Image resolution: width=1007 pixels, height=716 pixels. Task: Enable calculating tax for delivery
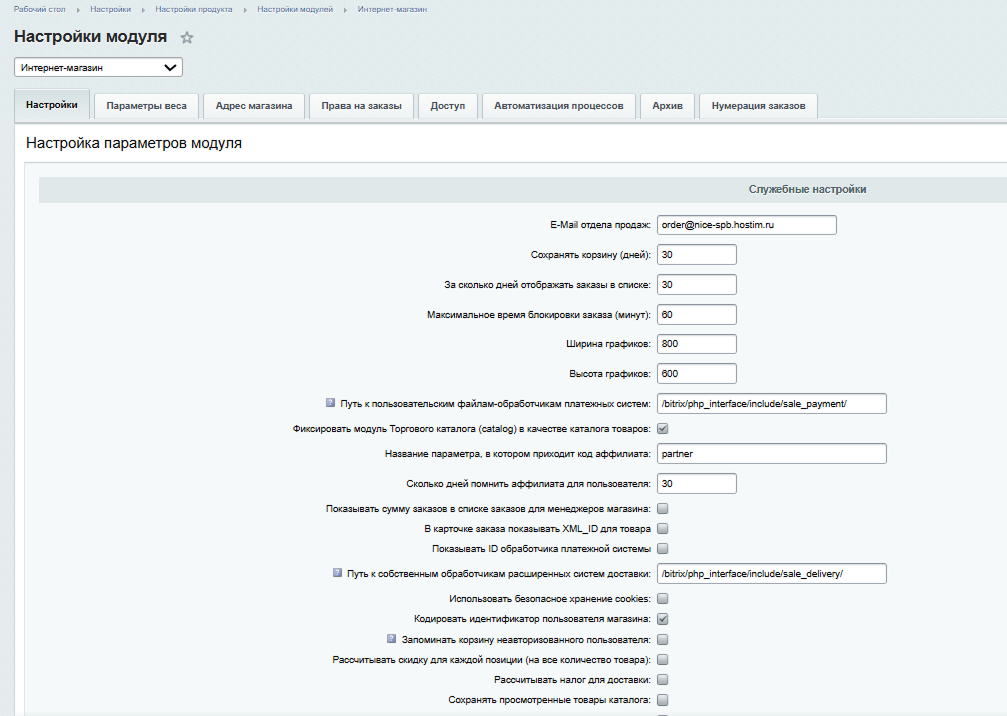coord(662,680)
